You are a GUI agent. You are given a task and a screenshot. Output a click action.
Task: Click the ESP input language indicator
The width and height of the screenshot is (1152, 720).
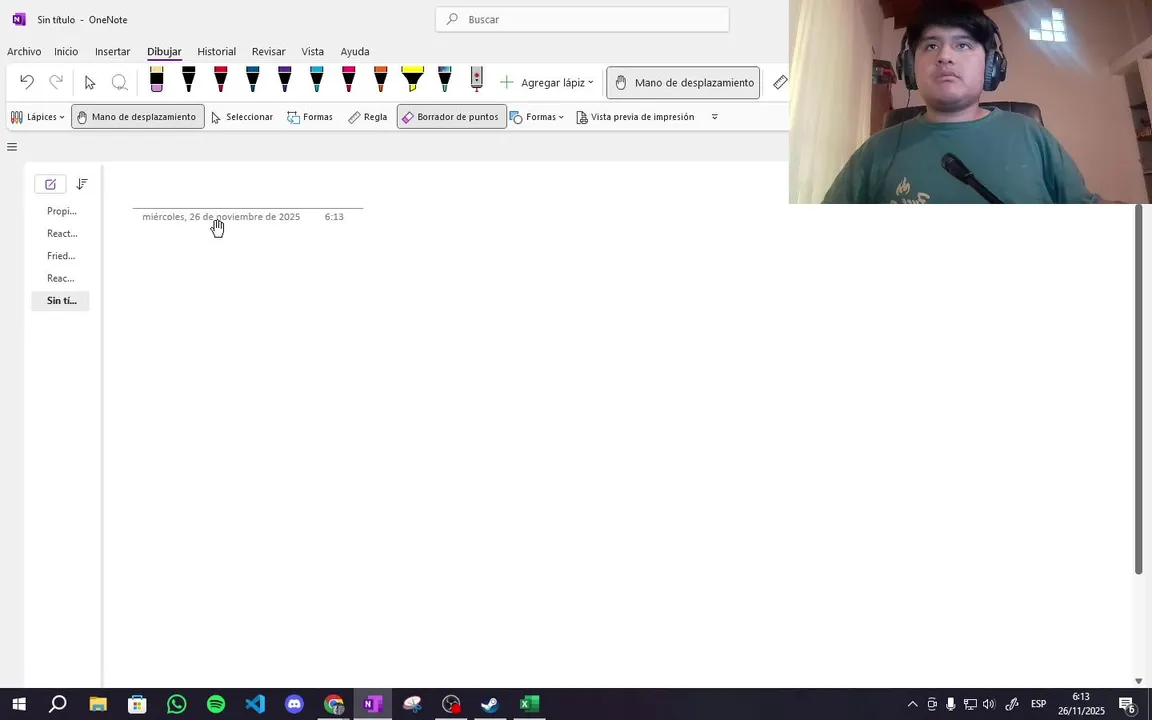click(x=1038, y=704)
